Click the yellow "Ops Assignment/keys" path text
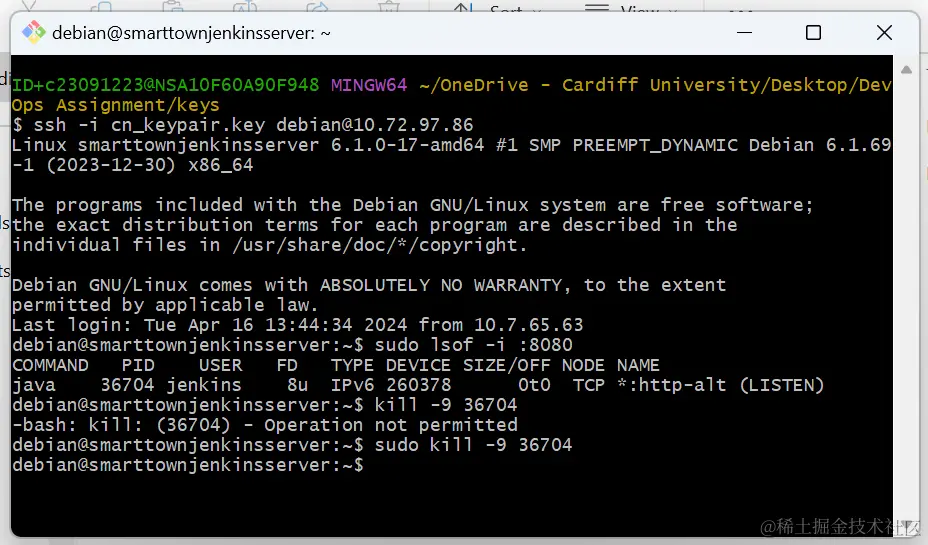This screenshot has height=545, width=928. [x=115, y=105]
